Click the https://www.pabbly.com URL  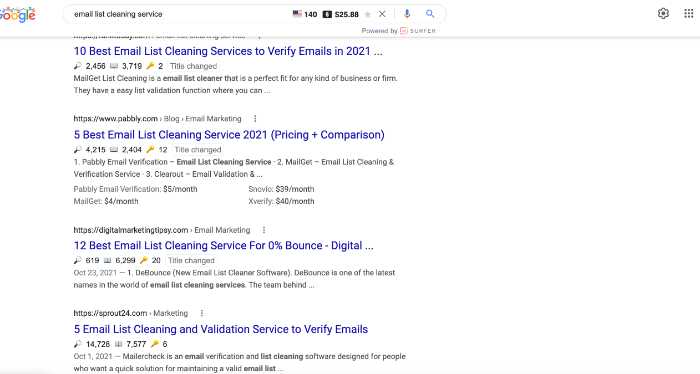pos(116,119)
